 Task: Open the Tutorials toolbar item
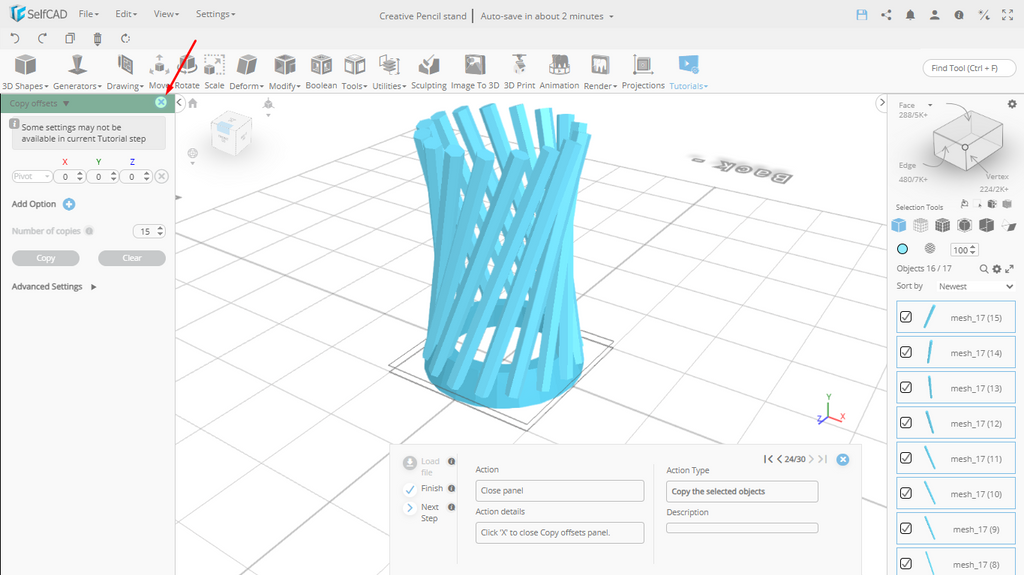[688, 72]
